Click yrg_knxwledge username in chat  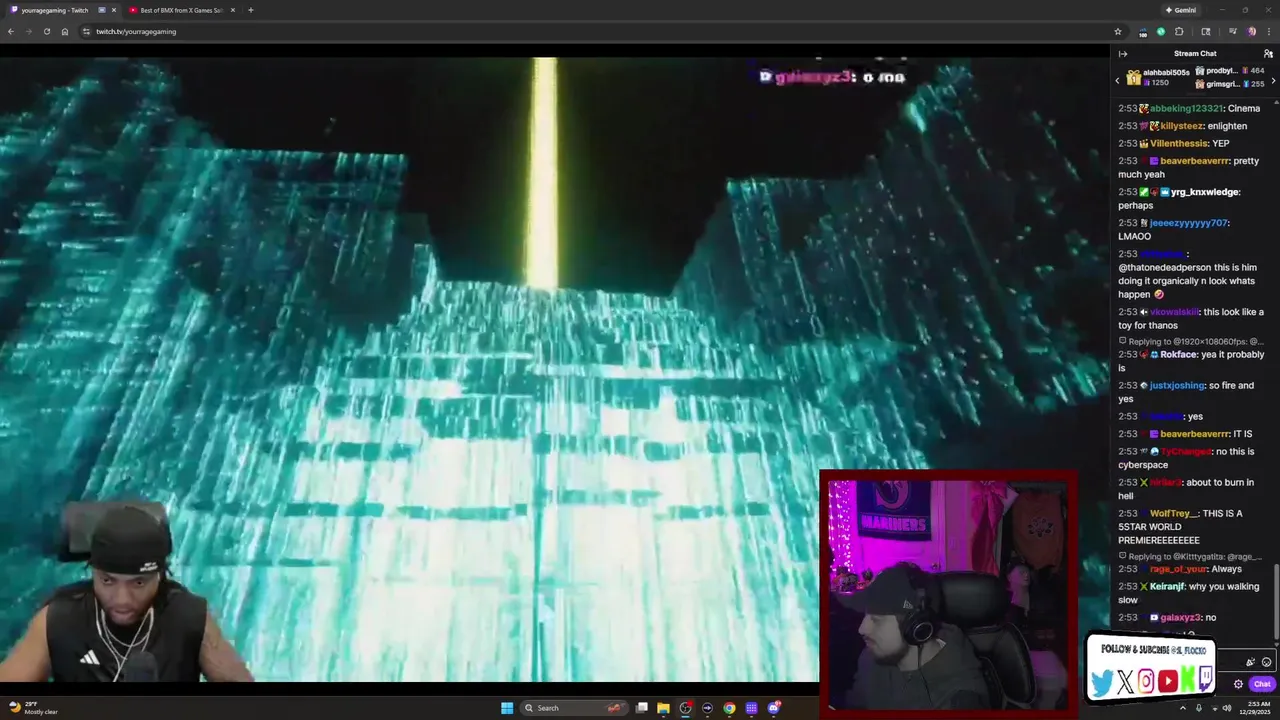(x=1205, y=192)
